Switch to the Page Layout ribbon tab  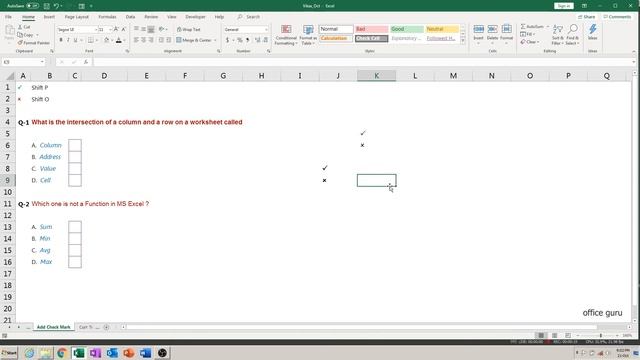click(77, 17)
